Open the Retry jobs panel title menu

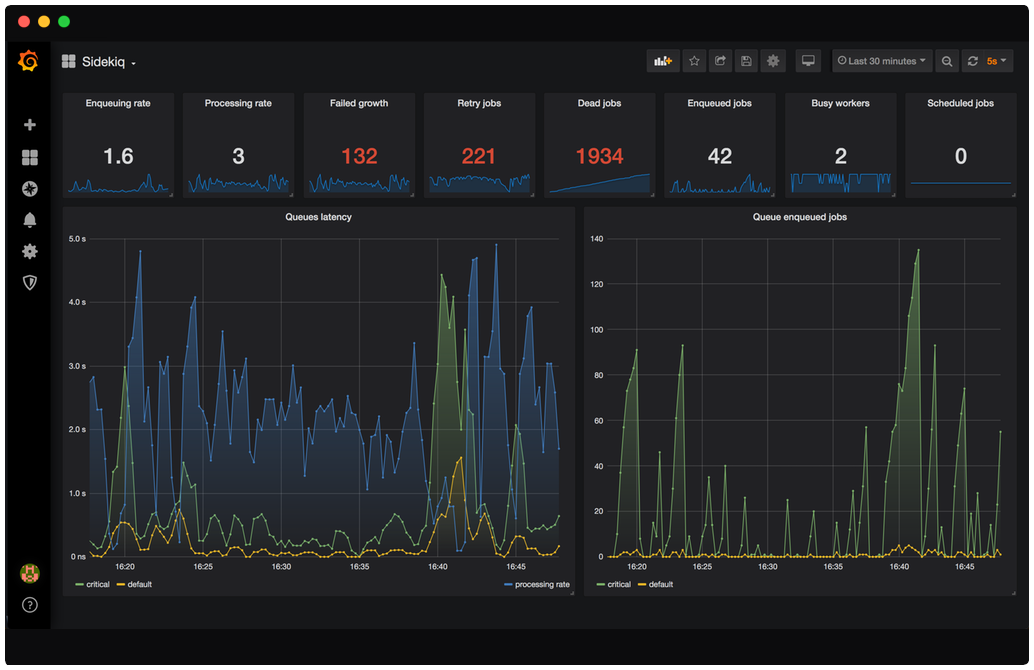pos(479,103)
